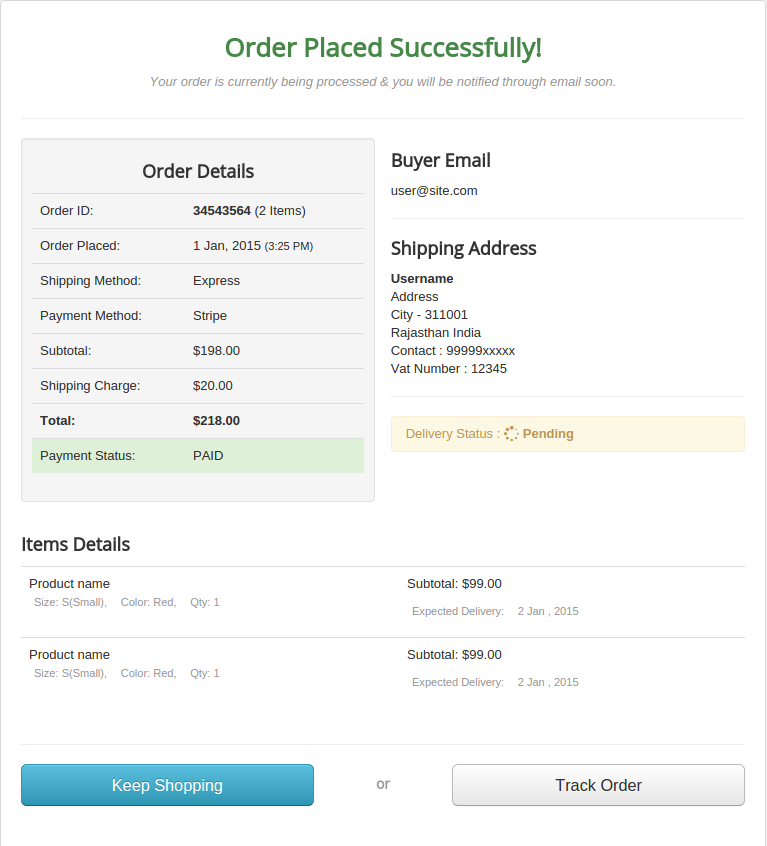Image resolution: width=767 pixels, height=846 pixels.
Task: Click the Order Placed Successfully heading
Action: click(x=383, y=48)
